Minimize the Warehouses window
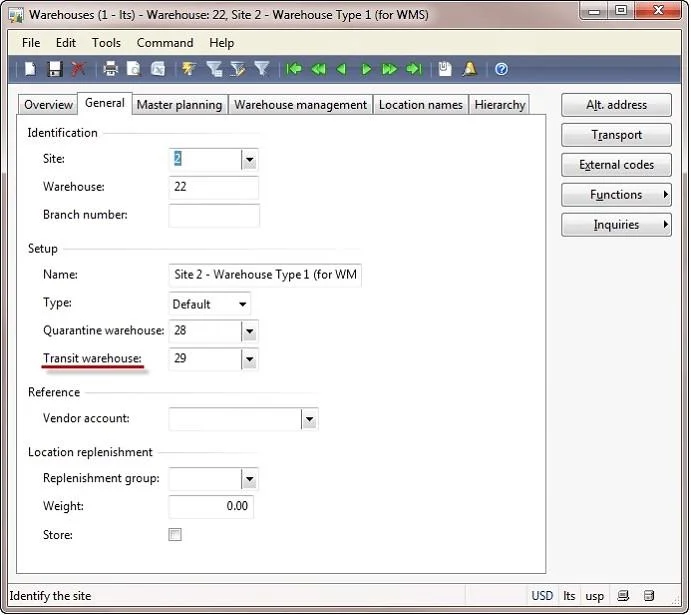This screenshot has height=615, width=691. 594,11
